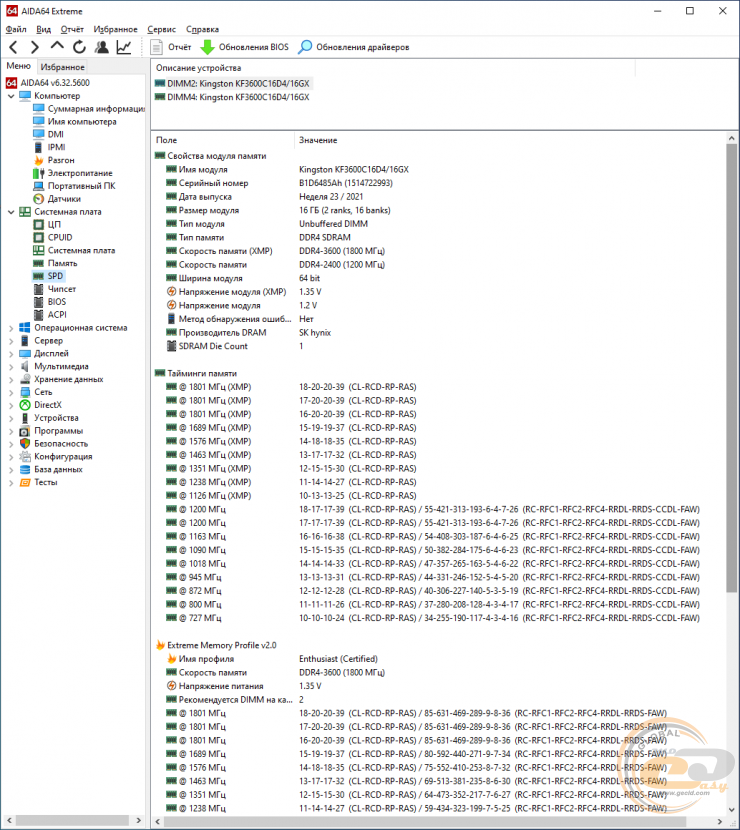Expand the Операционная система node

pyautogui.click(x=11, y=328)
